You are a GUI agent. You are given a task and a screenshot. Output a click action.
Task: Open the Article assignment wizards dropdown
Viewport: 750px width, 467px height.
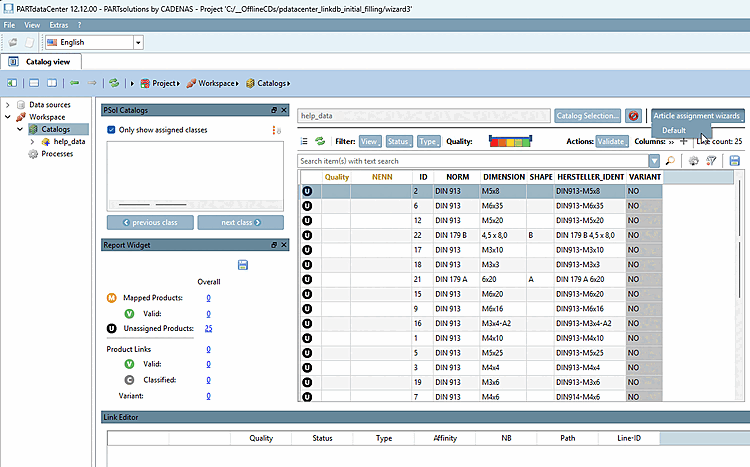tap(697, 116)
